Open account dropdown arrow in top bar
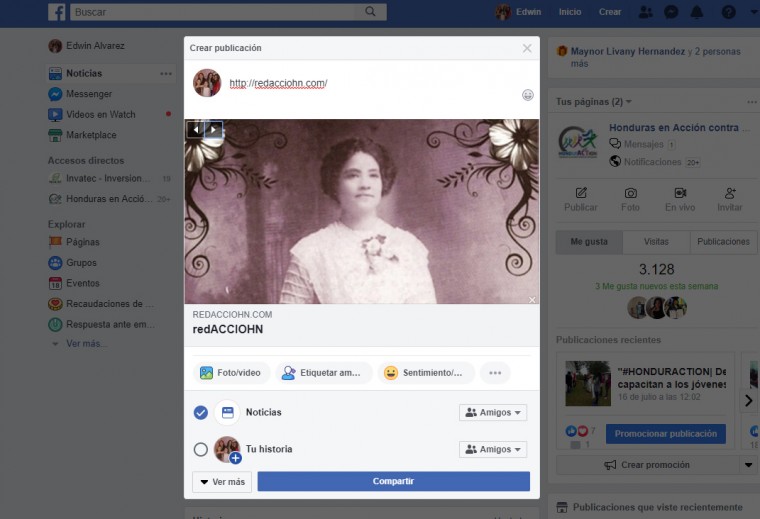Viewport: 760px width, 519px height. [754, 12]
